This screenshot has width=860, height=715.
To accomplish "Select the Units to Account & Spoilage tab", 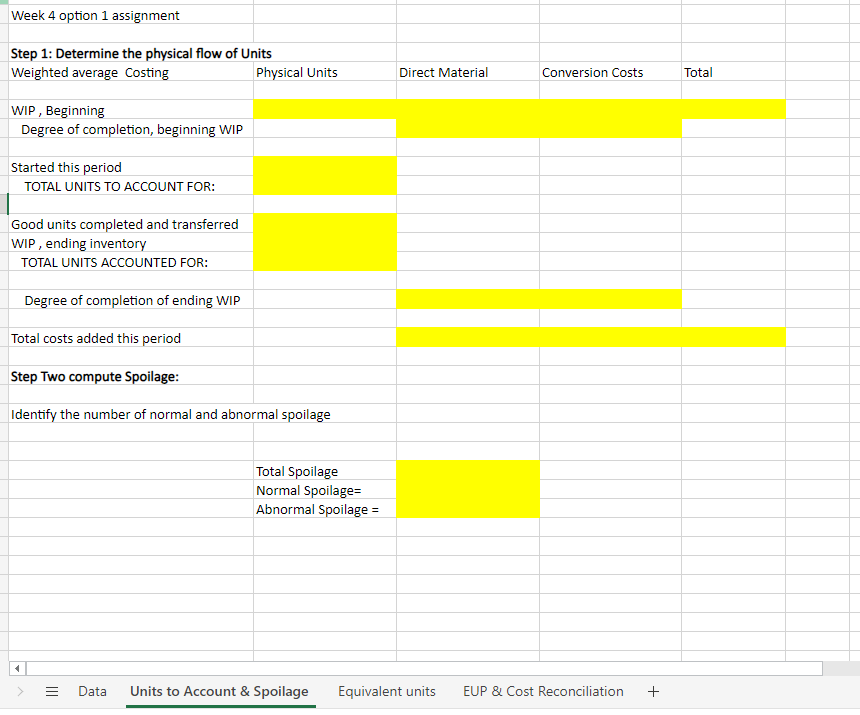I will pos(219,691).
